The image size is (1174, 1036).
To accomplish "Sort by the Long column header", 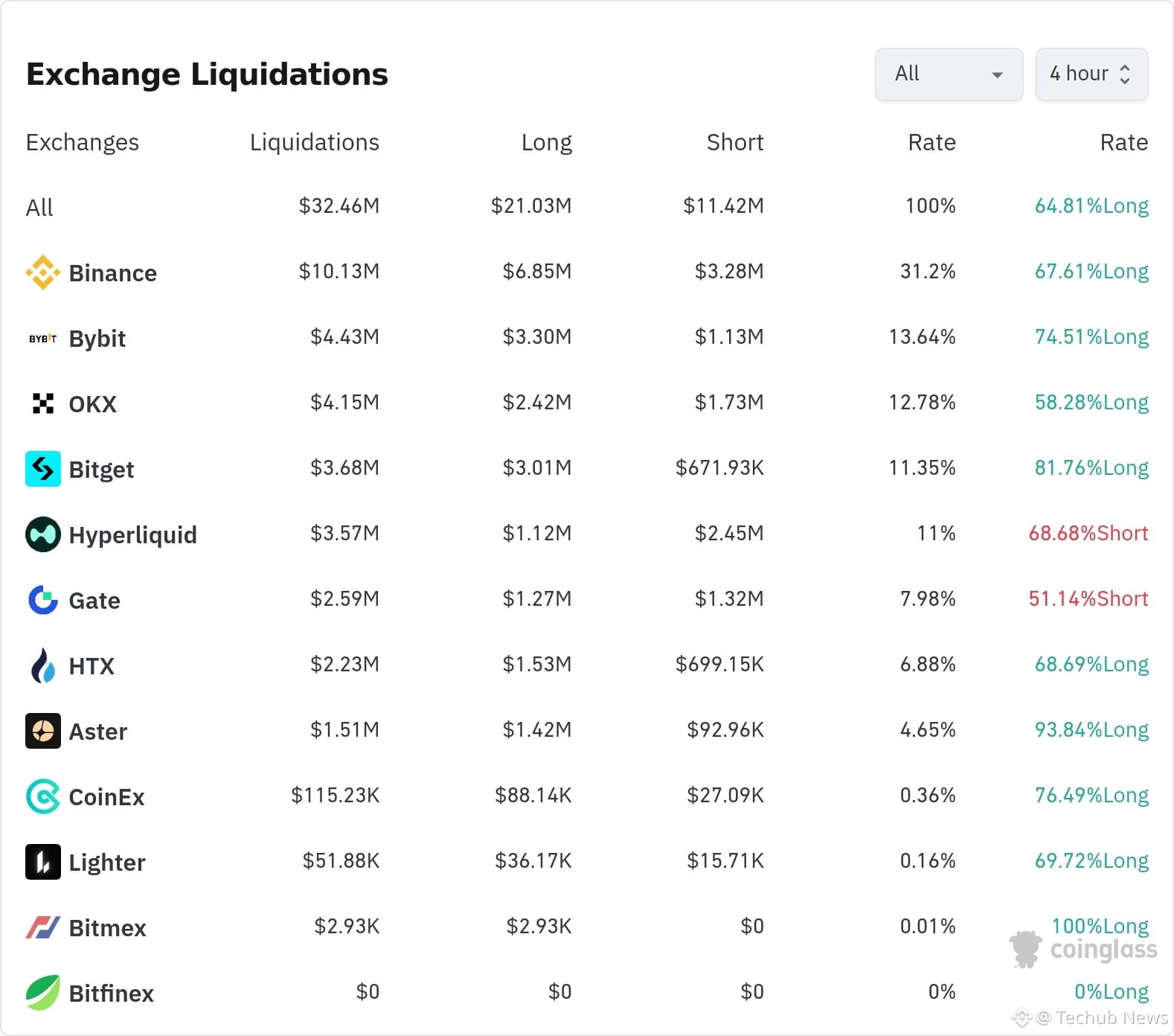I will pos(546,142).
